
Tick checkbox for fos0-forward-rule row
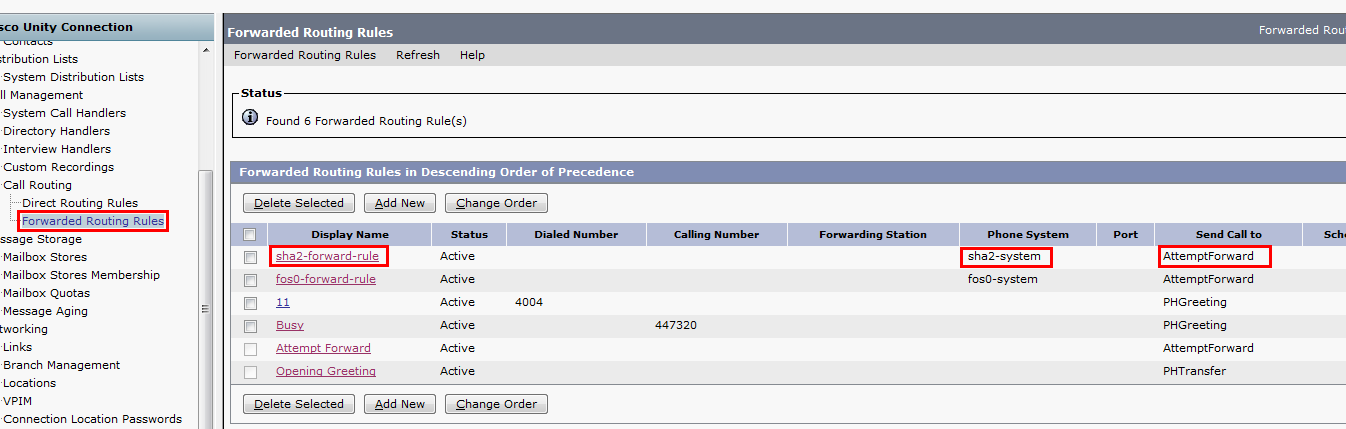click(x=250, y=280)
